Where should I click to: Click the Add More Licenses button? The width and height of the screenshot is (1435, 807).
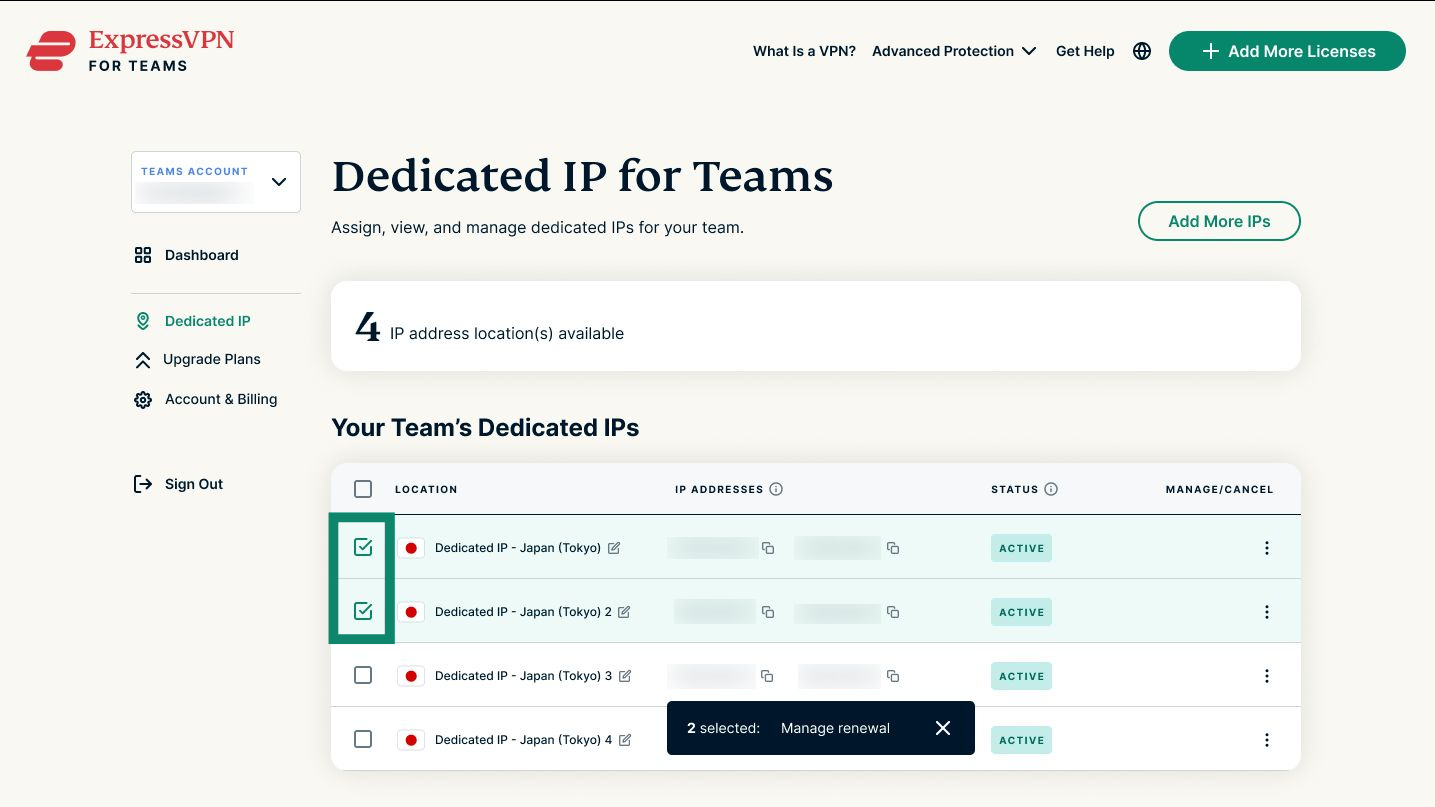[1287, 51]
